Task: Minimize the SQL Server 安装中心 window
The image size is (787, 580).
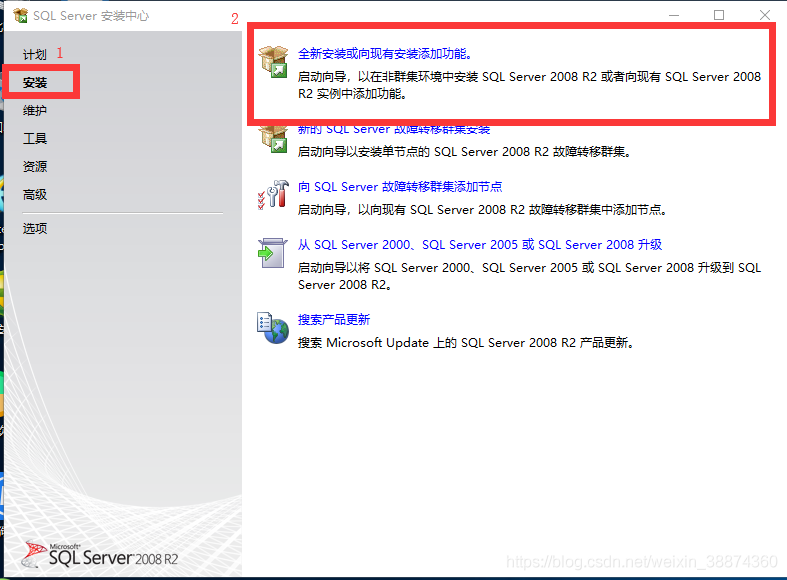Action: point(674,16)
